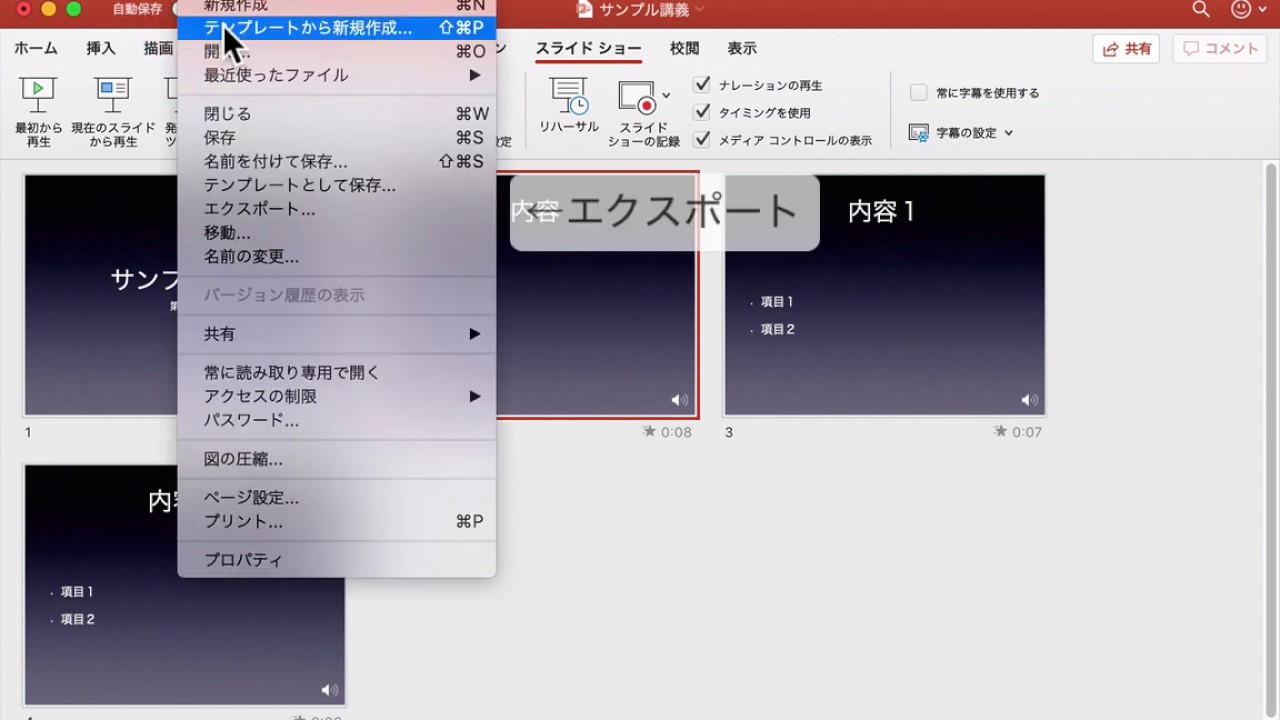Click the search magnifier icon
Screen dimensions: 1280x720
tap(1201, 9)
